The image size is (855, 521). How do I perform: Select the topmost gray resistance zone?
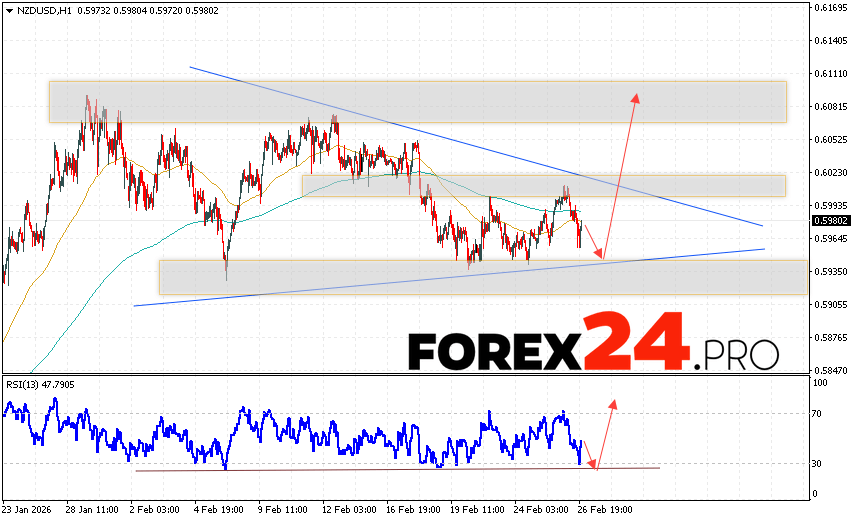pos(417,102)
